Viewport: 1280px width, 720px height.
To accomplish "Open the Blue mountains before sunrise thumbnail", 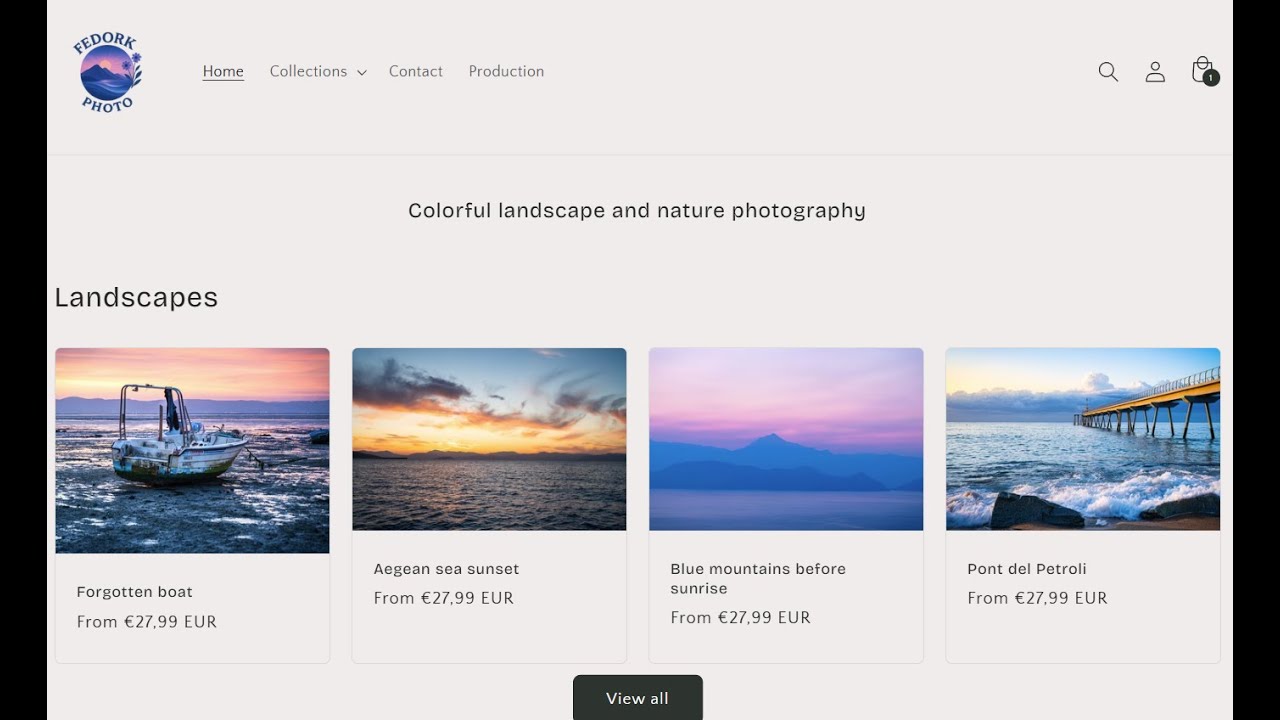I will (786, 439).
